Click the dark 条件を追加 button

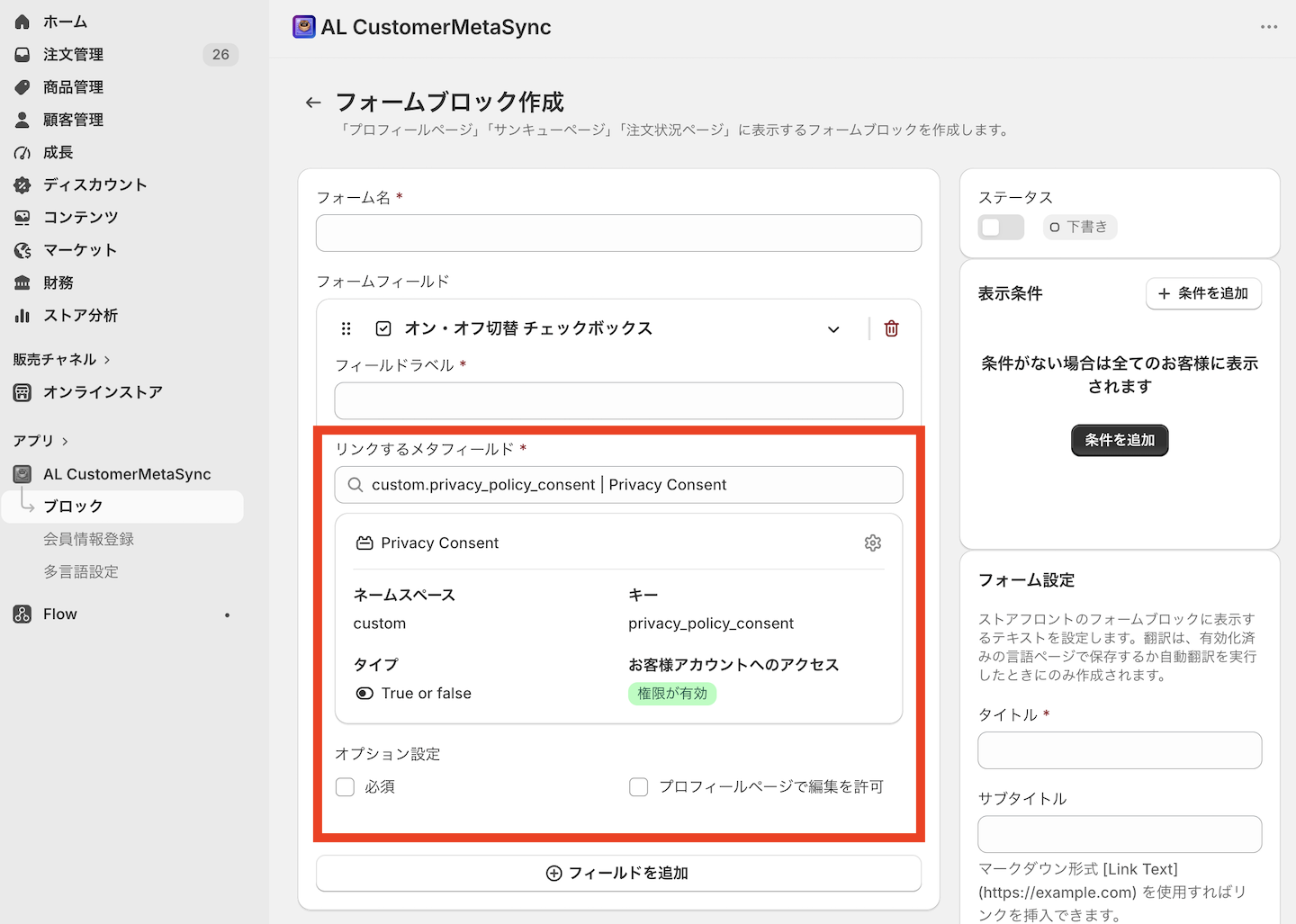(1120, 440)
